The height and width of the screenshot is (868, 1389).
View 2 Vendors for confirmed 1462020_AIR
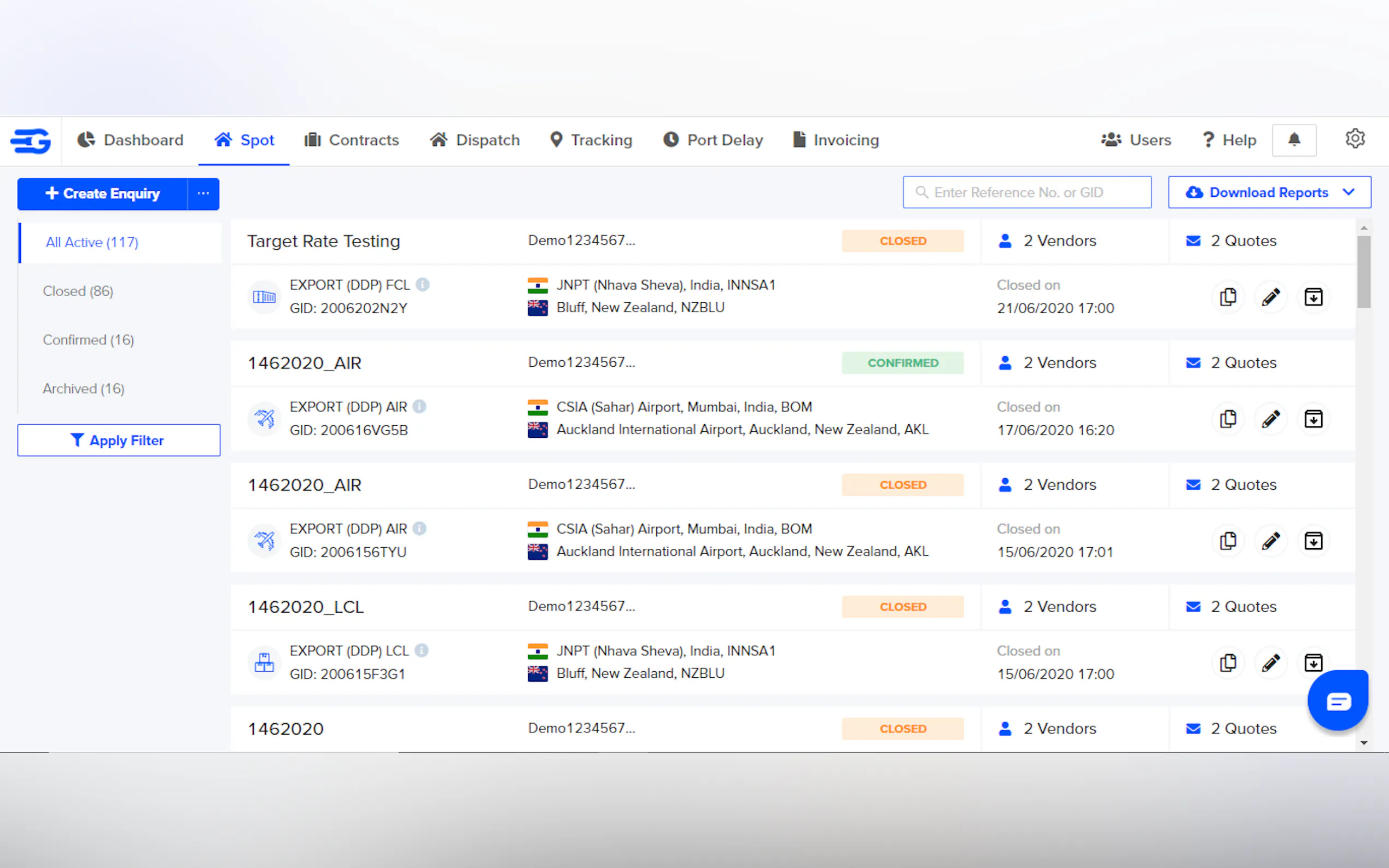[x=1047, y=363]
